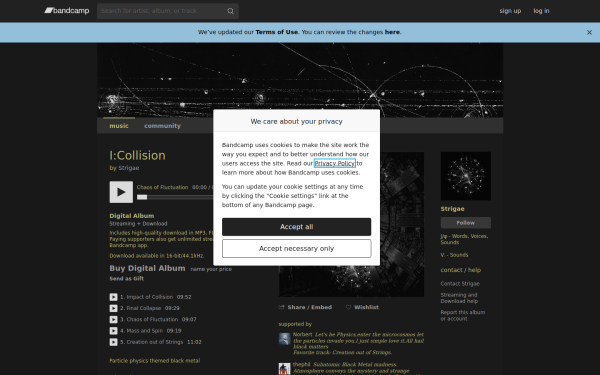
Task: Follow the 'here' link in banner
Action: [x=392, y=32]
